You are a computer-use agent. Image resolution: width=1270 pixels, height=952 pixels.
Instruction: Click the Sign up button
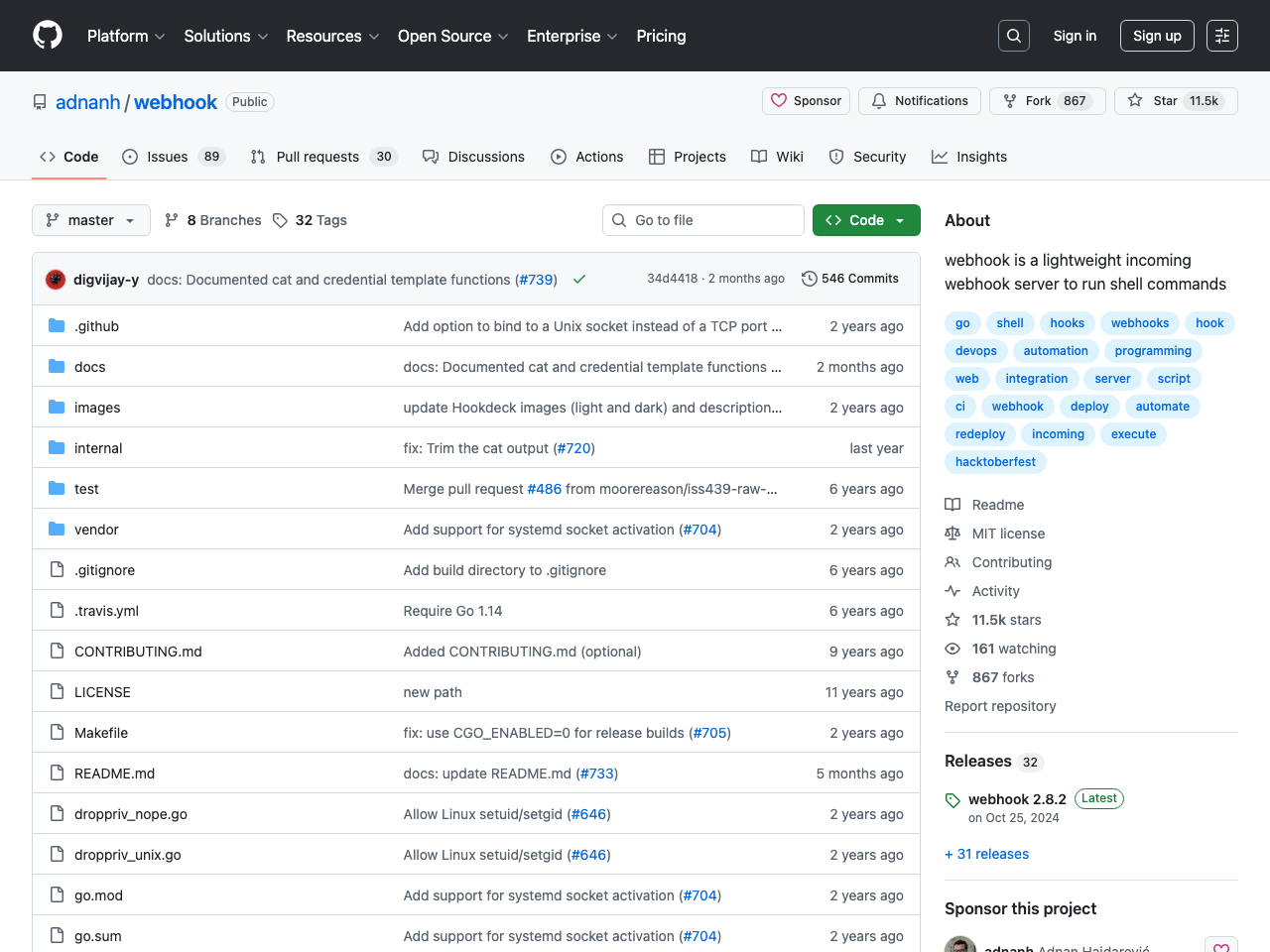tap(1157, 36)
